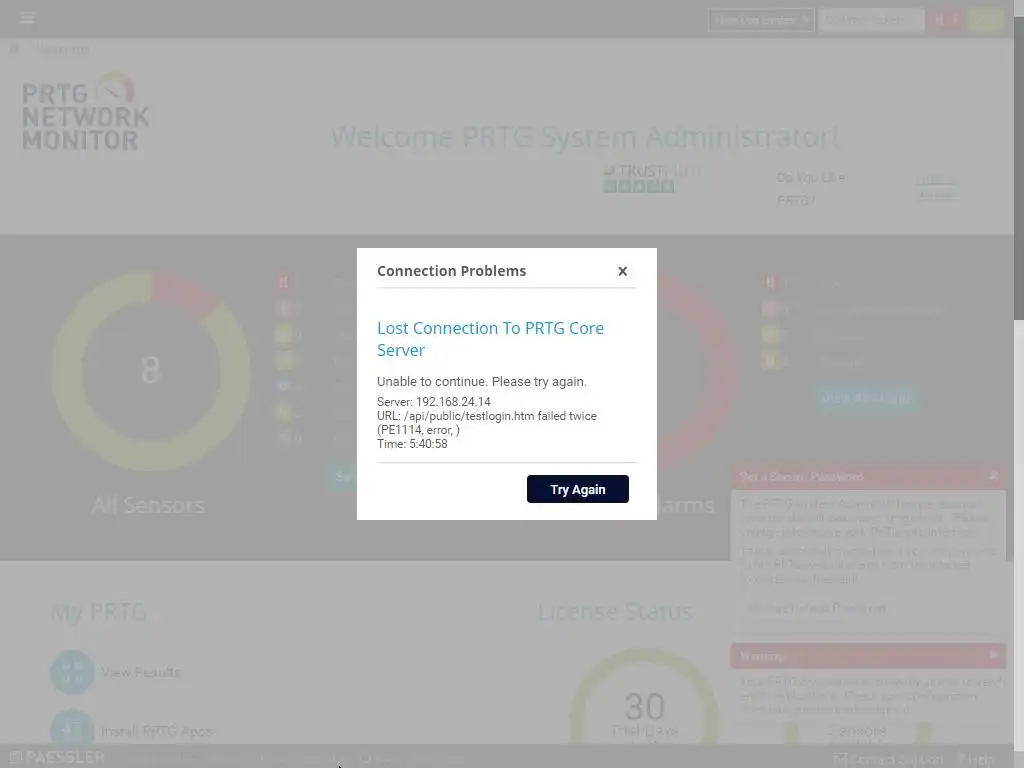Click the search input in the top bar
The height and width of the screenshot is (768, 1024).
871,20
